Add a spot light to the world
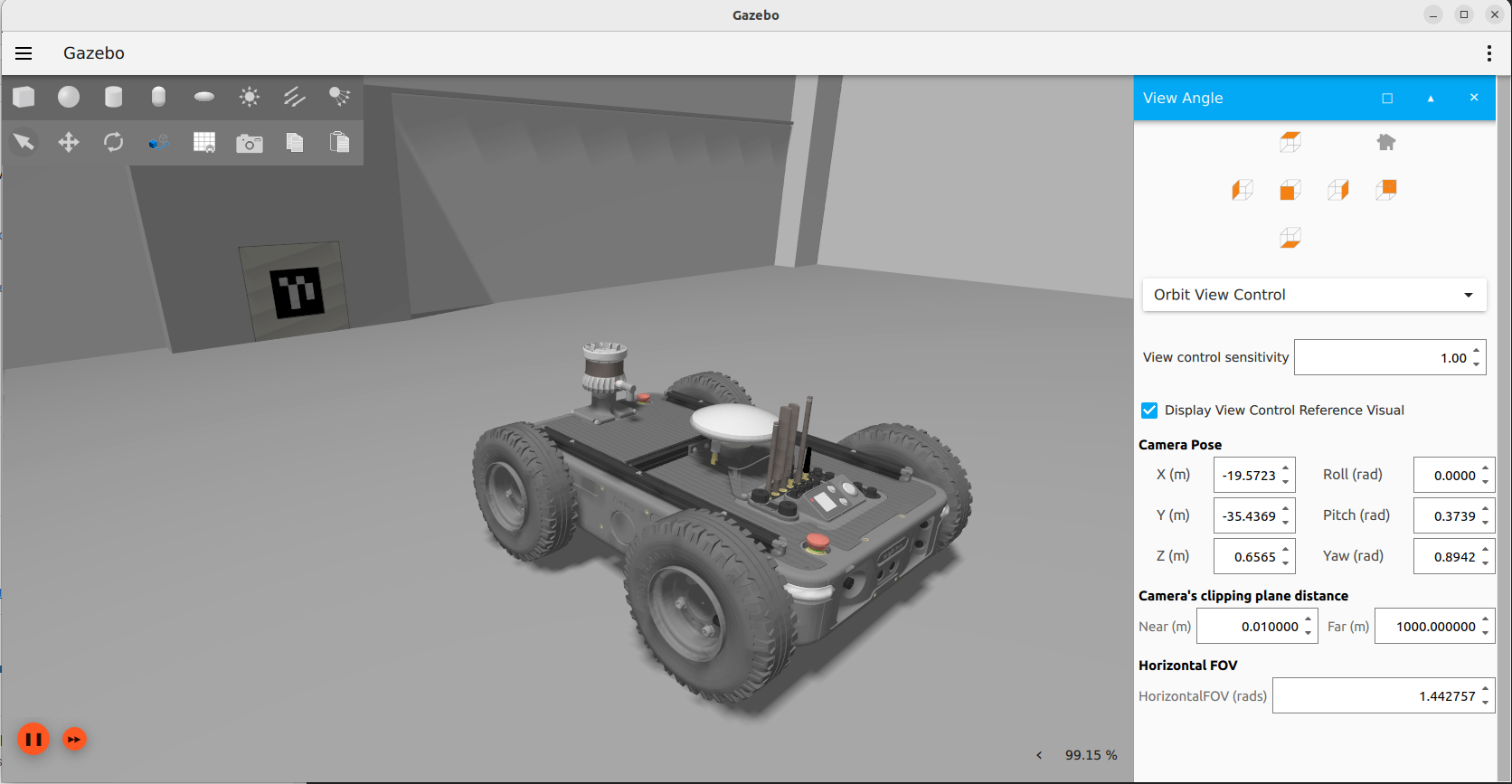Image resolution: width=1512 pixels, height=784 pixels. point(339,97)
